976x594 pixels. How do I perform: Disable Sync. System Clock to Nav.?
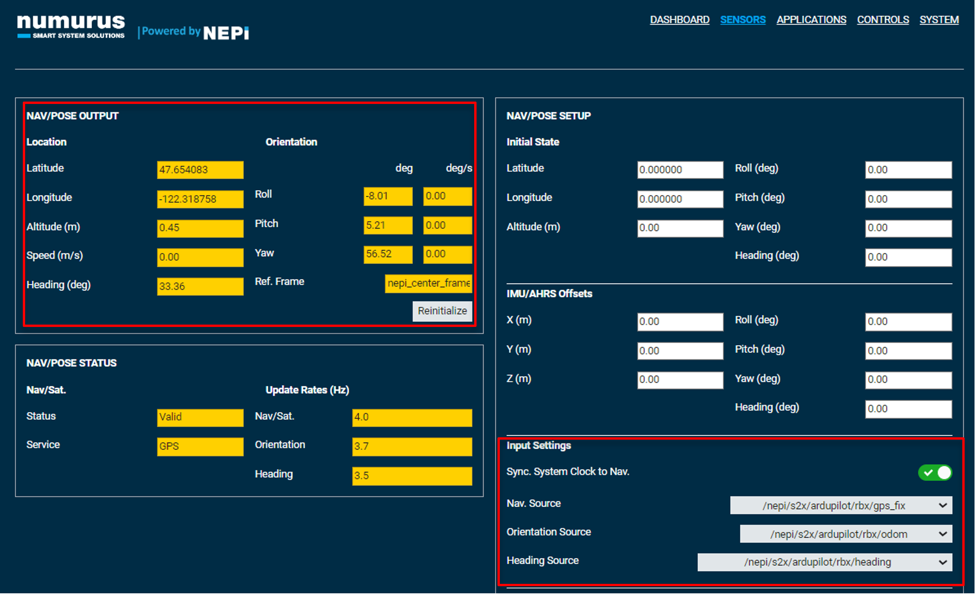pyautogui.click(x=934, y=471)
